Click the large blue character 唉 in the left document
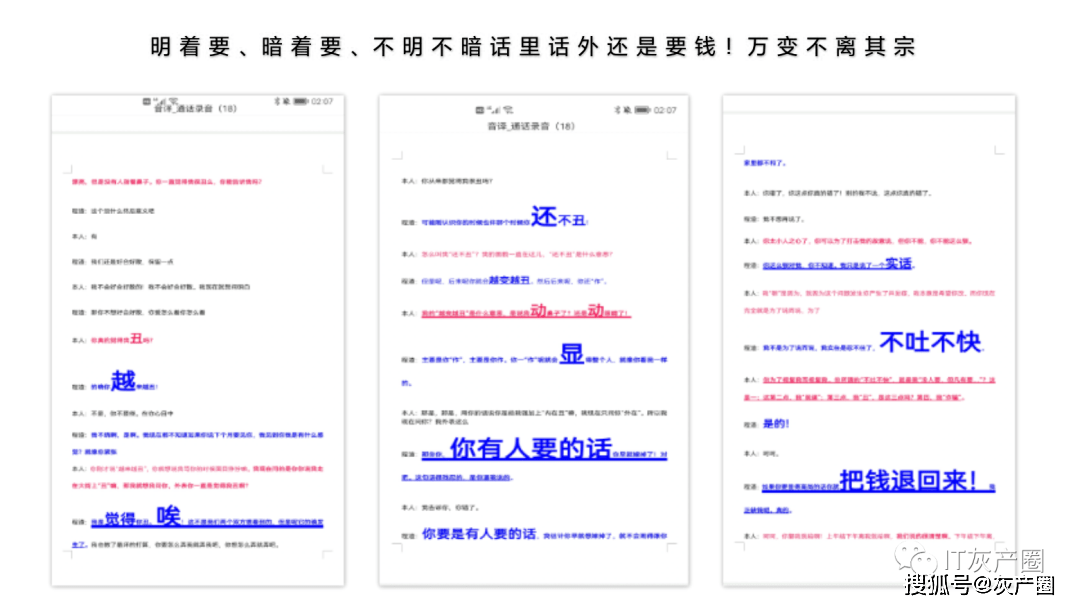Image resolution: width=1080 pixels, height=608 pixels. pyautogui.click(x=168, y=516)
